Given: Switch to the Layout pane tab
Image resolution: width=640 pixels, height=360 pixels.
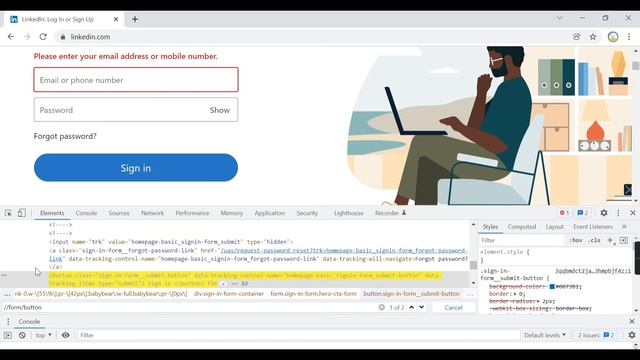Looking at the screenshot, I should 554,227.
